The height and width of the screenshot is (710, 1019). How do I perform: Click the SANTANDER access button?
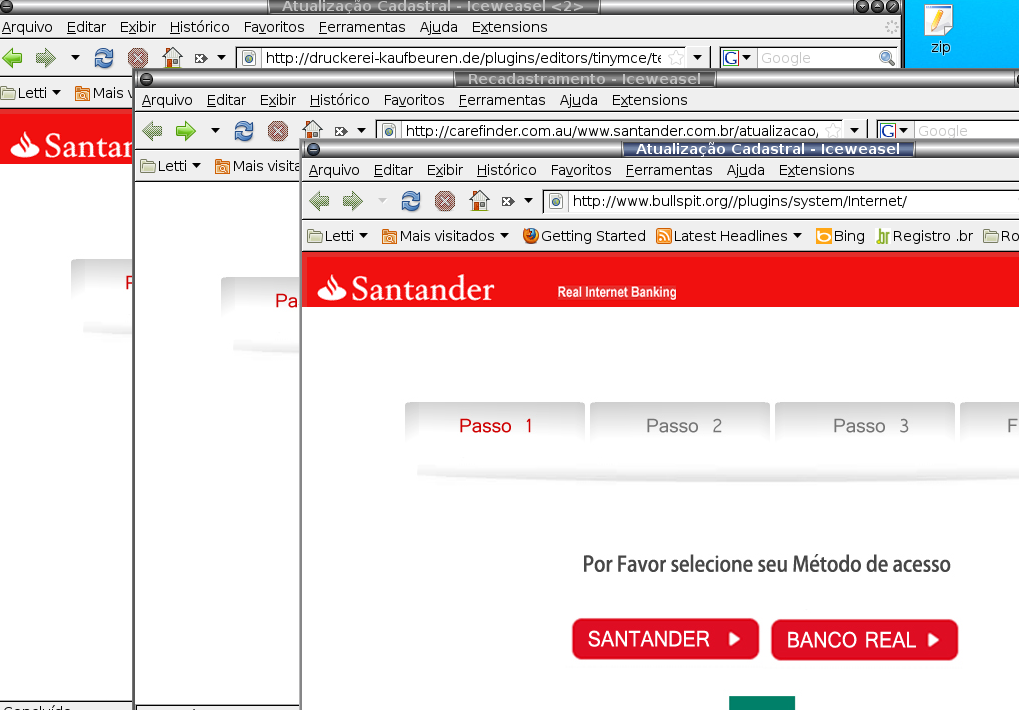pos(665,639)
